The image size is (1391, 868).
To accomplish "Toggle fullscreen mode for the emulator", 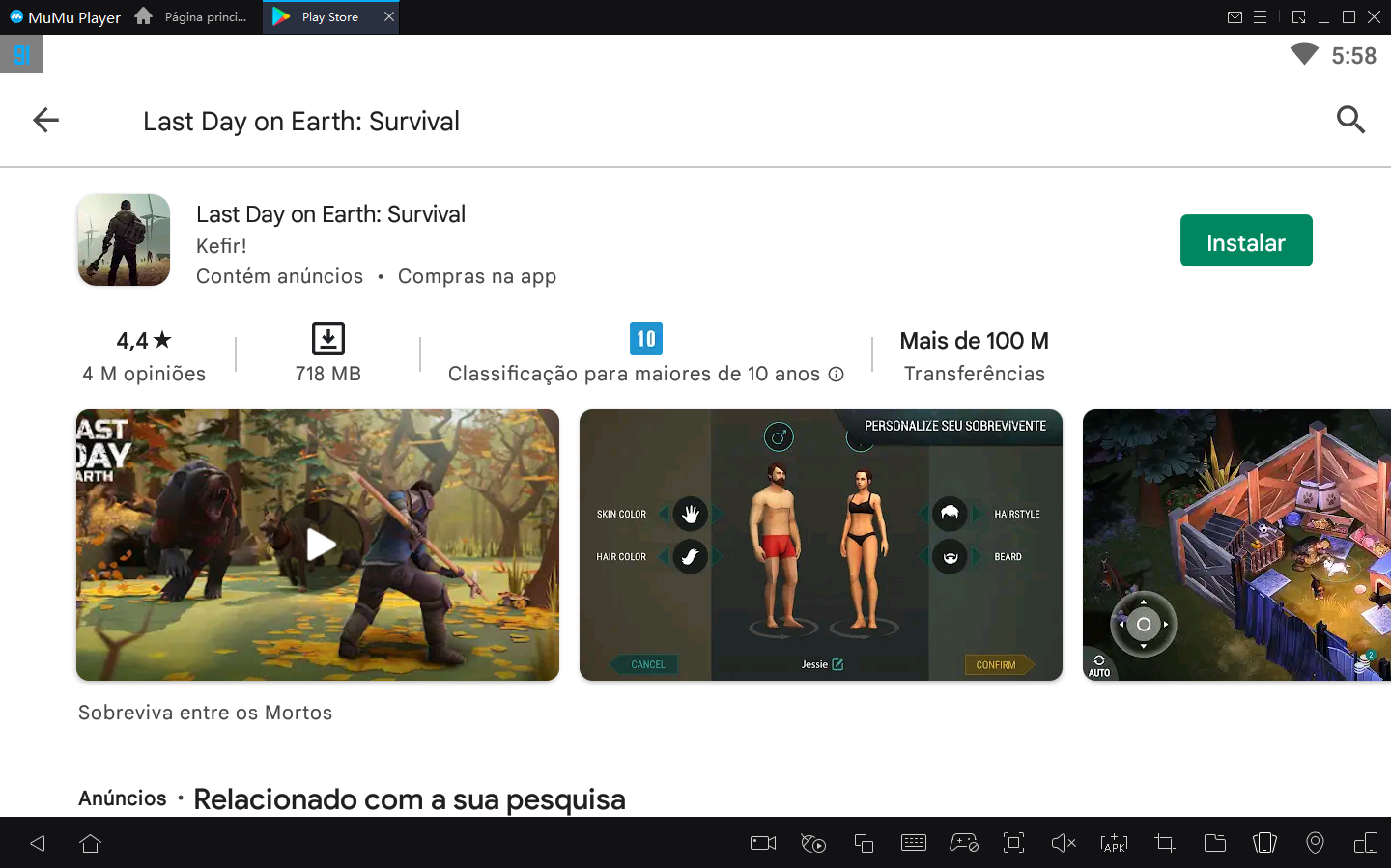I will pos(1013,843).
